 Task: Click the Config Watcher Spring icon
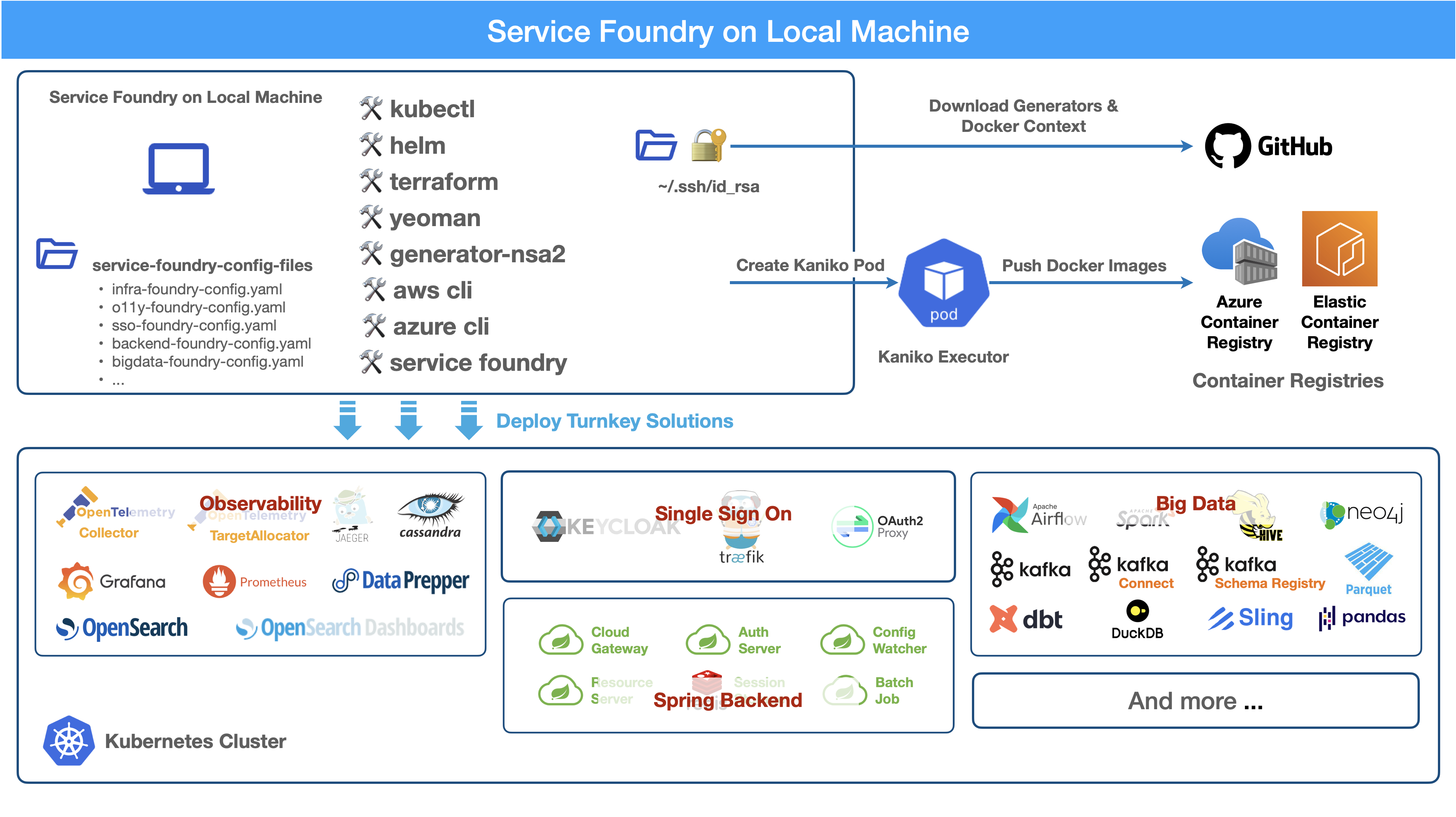(842, 640)
